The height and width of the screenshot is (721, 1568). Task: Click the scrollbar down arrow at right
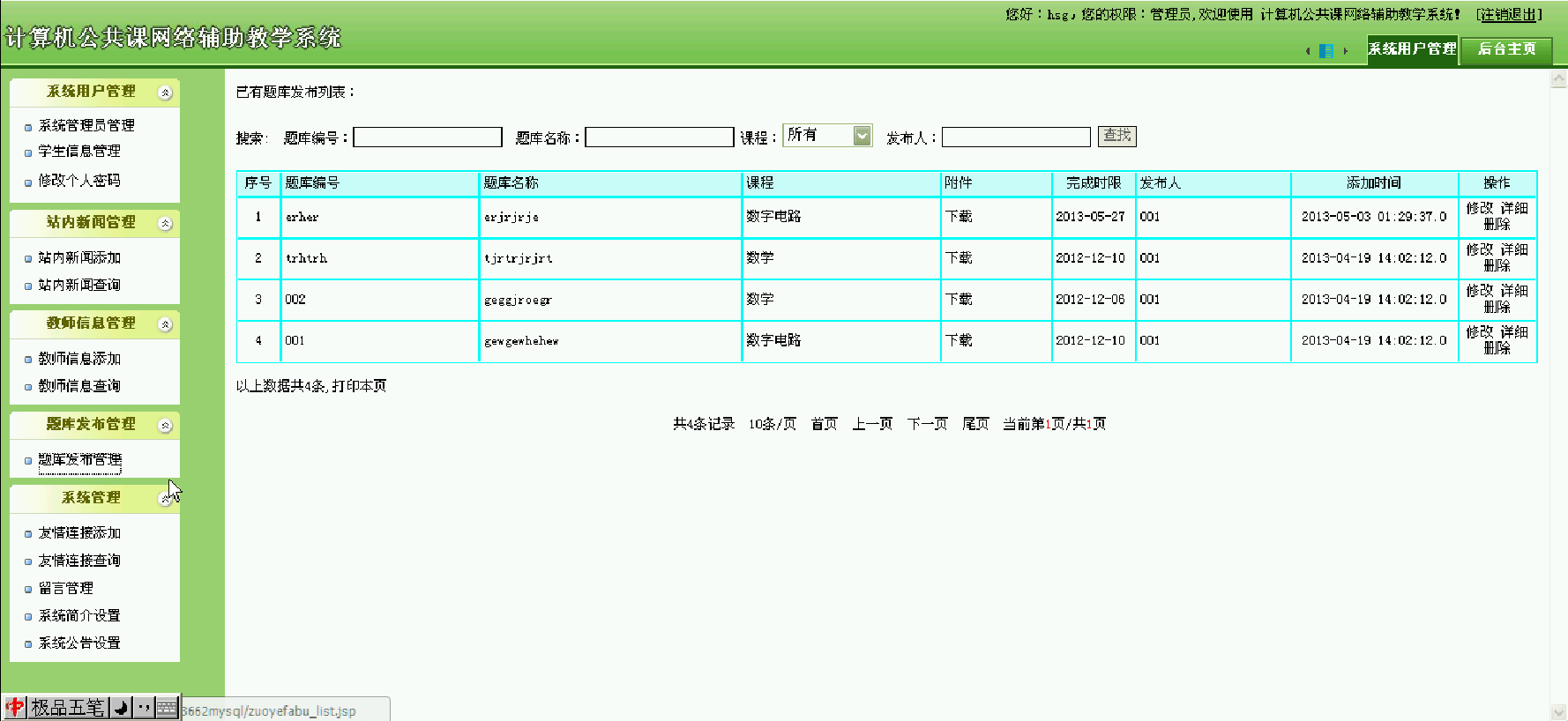(1559, 712)
